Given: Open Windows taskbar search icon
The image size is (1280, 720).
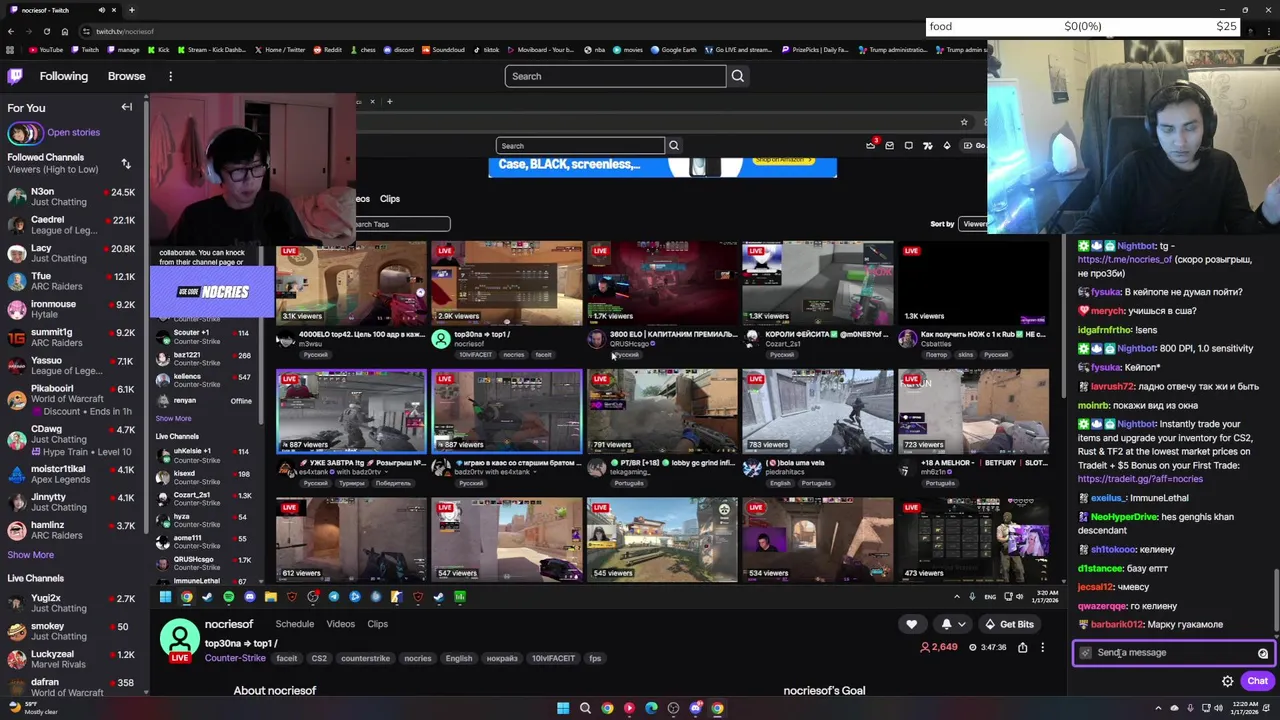Looking at the screenshot, I should [x=585, y=708].
